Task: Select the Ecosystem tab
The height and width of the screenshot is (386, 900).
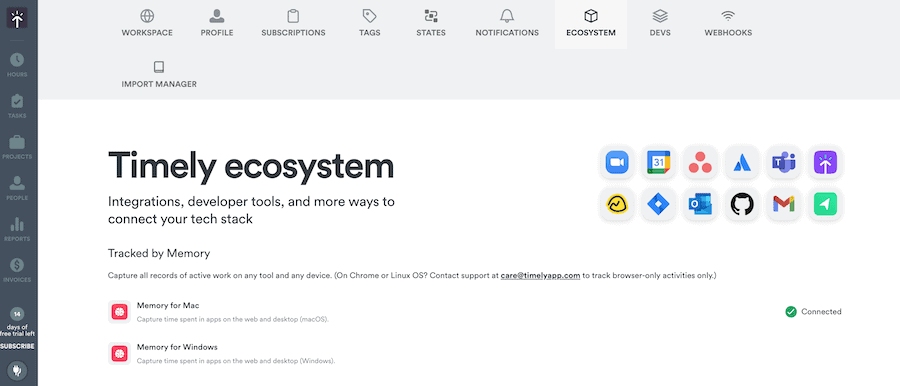Action: [591, 24]
